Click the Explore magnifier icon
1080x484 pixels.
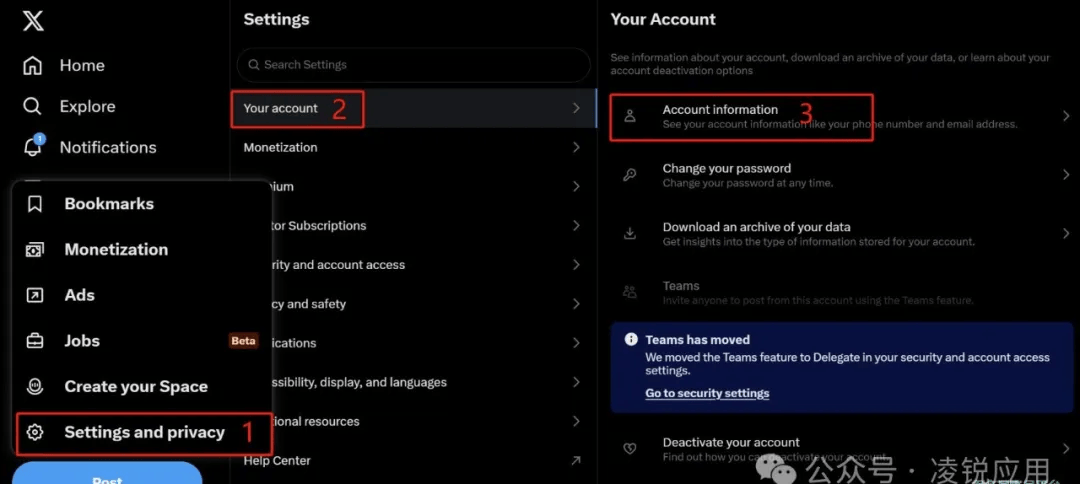point(32,106)
